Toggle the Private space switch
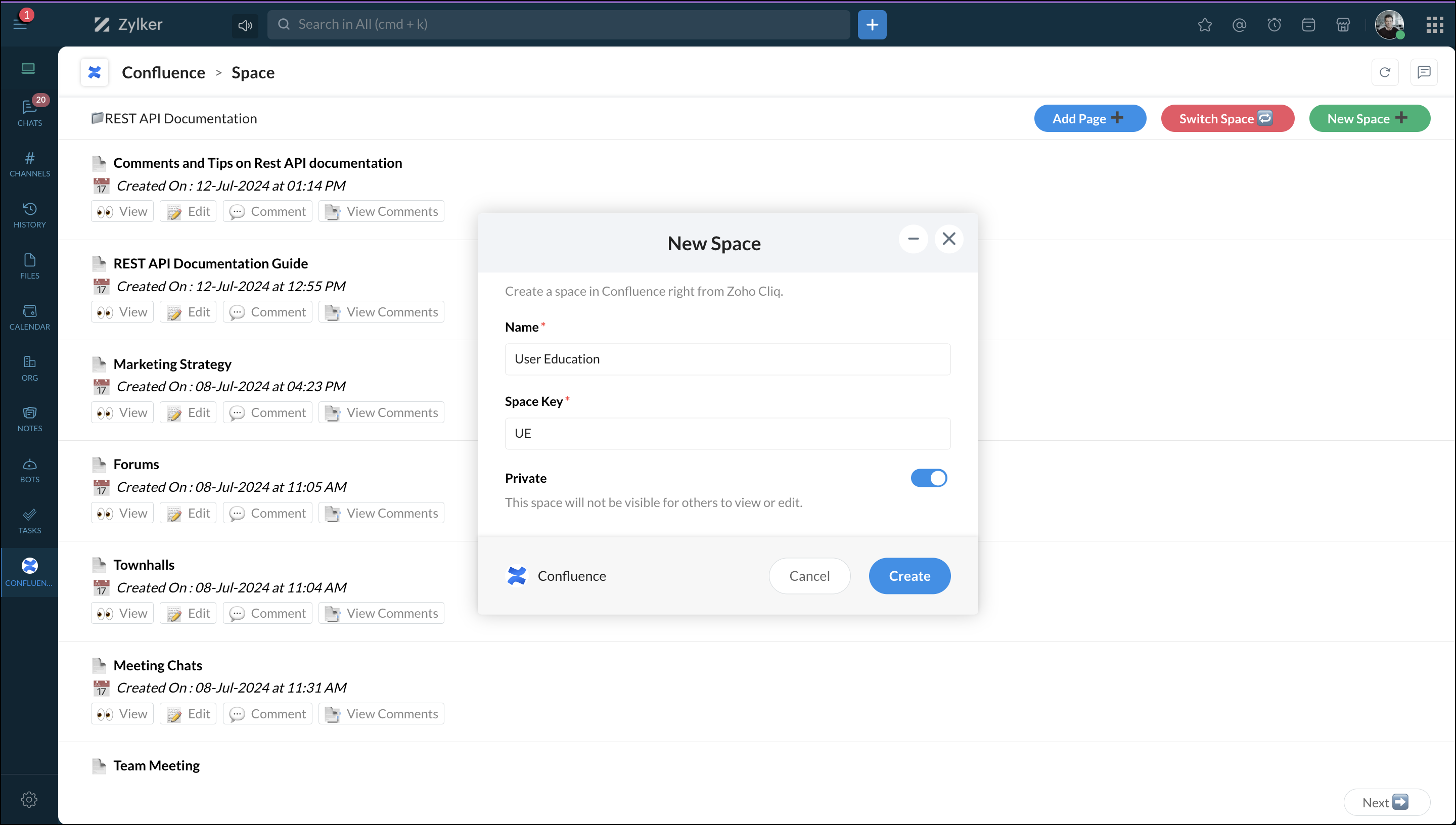This screenshot has width=1456, height=825. 928,478
